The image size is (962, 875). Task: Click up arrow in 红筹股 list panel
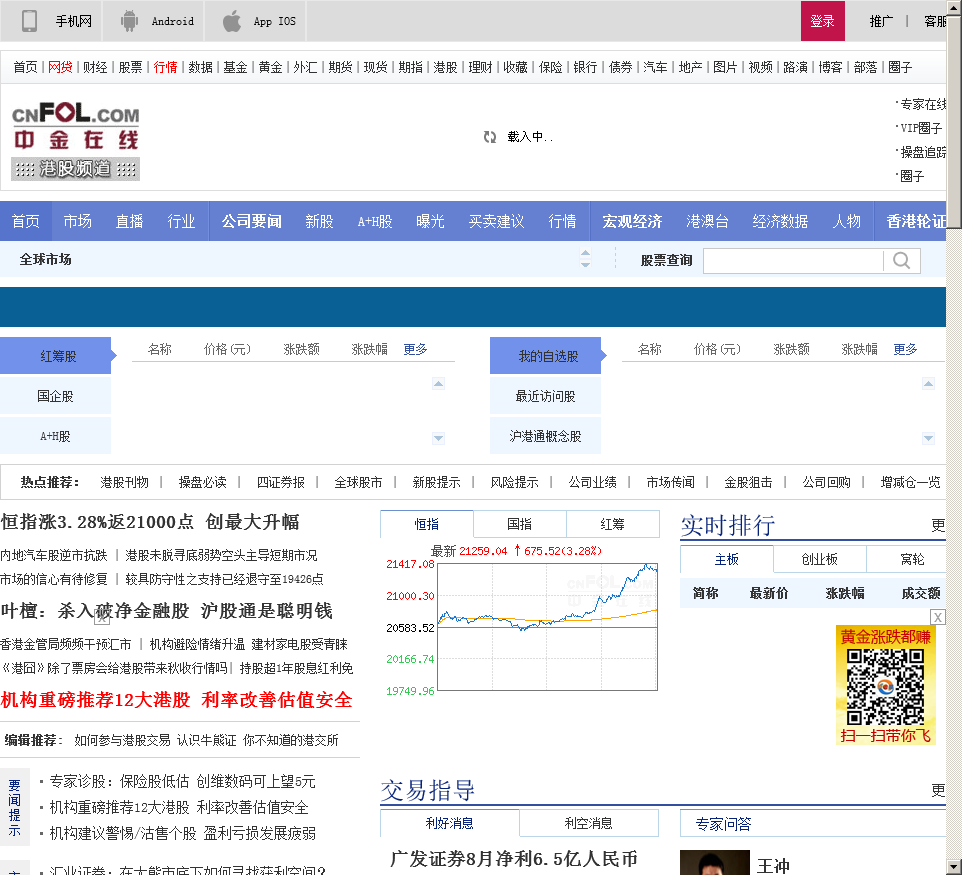(438, 384)
